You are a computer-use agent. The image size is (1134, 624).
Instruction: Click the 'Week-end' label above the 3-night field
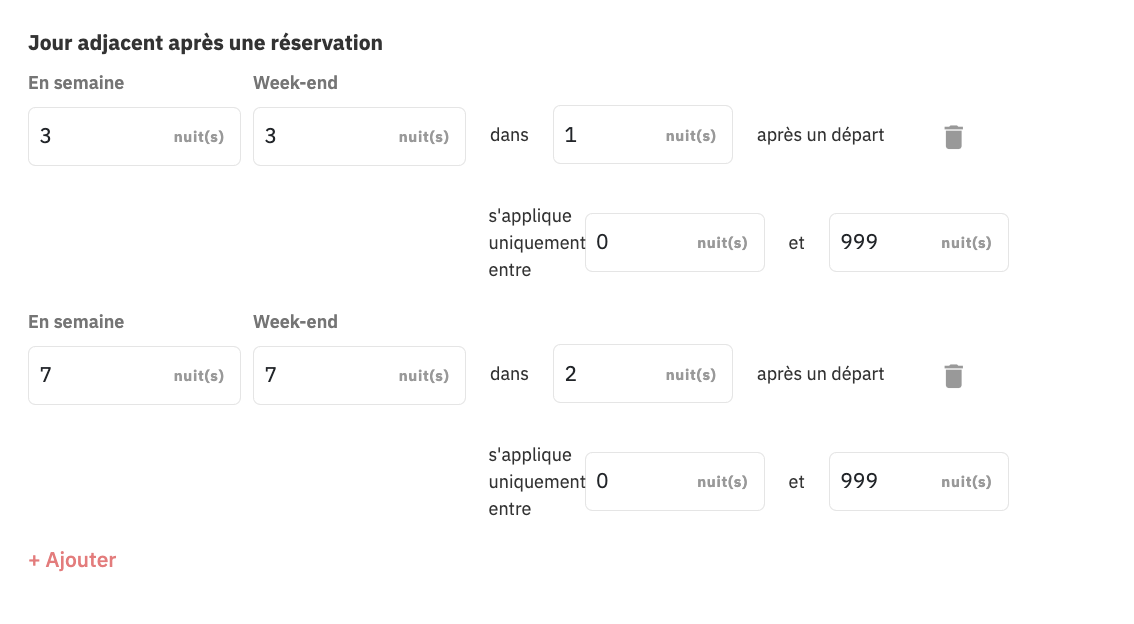coord(295,82)
